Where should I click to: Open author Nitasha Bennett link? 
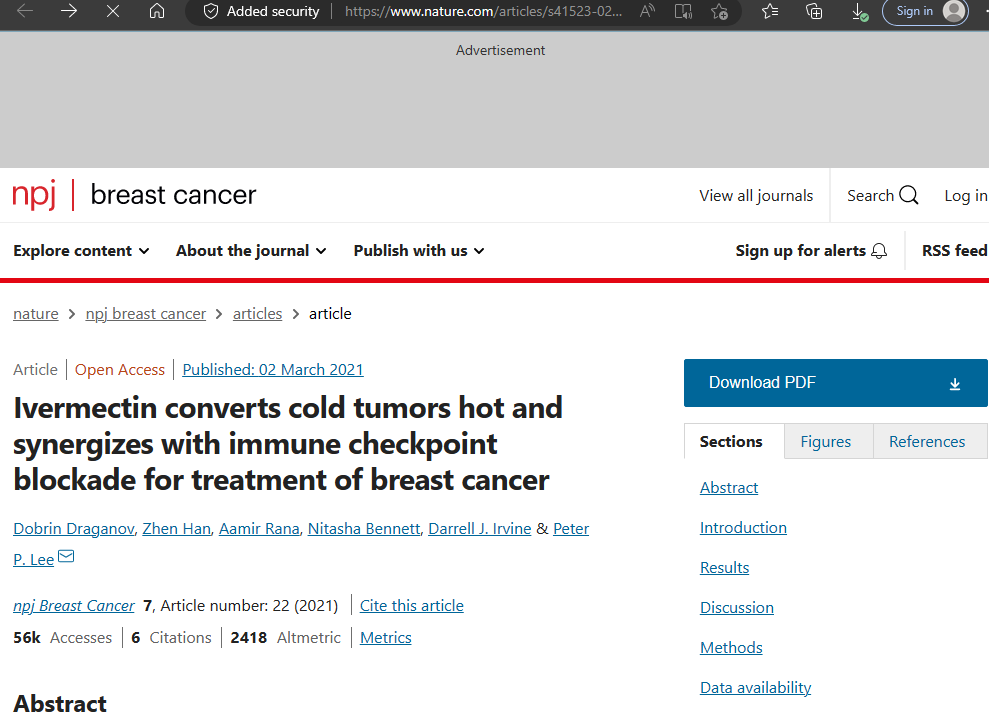pyautogui.click(x=364, y=529)
